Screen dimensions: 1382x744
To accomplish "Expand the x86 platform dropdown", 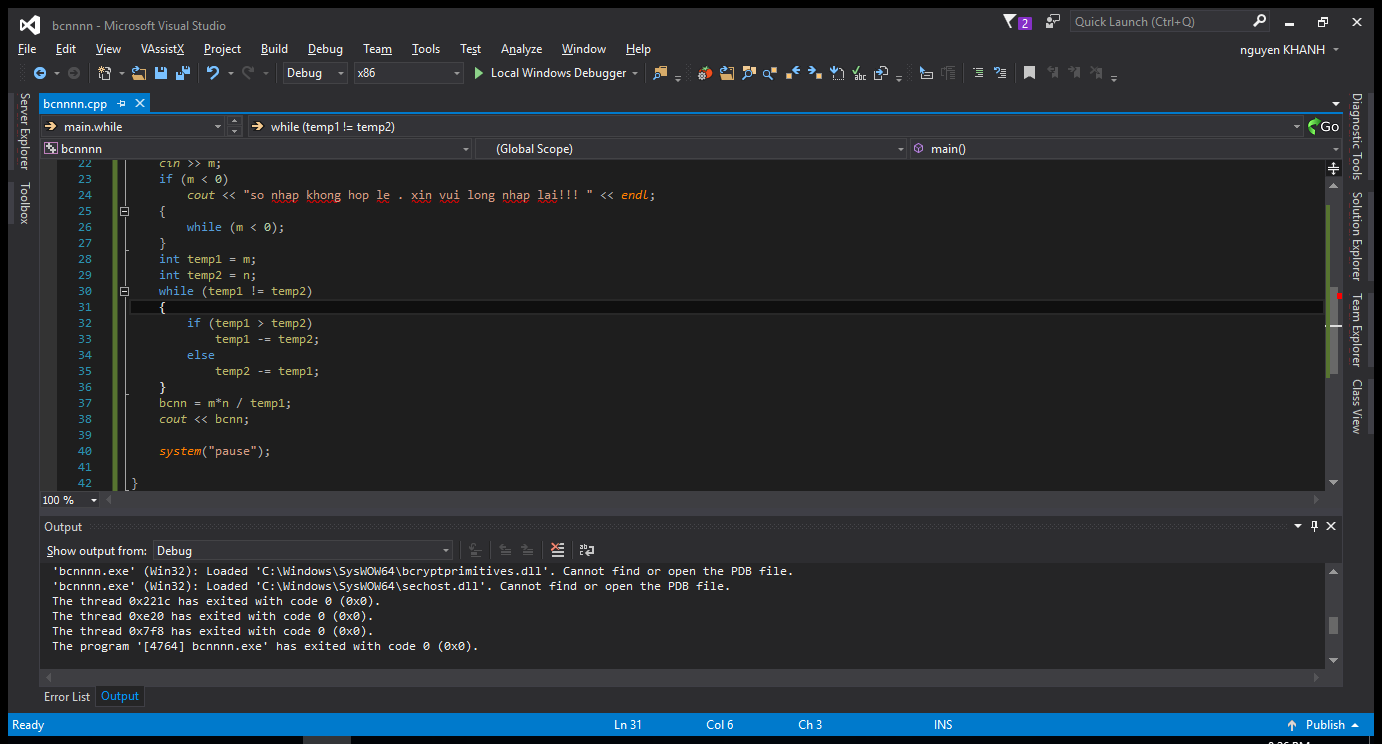I will [x=456, y=73].
